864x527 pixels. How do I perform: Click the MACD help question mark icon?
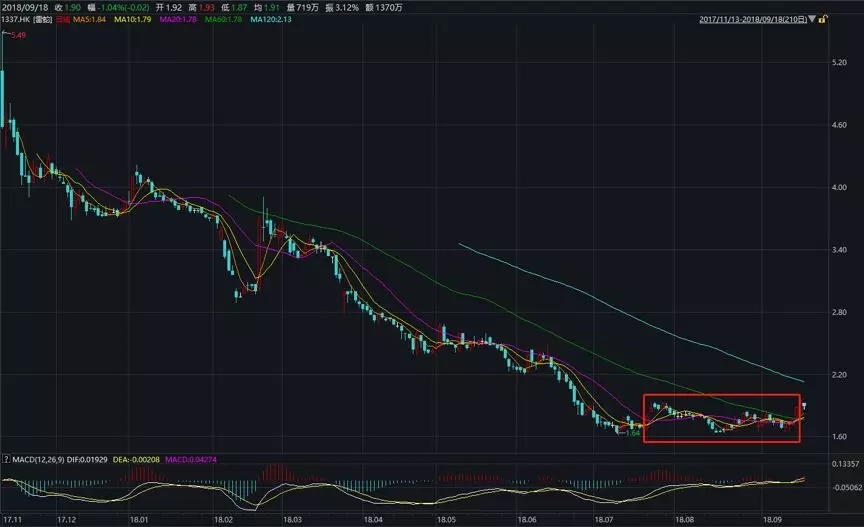[x=5, y=459]
